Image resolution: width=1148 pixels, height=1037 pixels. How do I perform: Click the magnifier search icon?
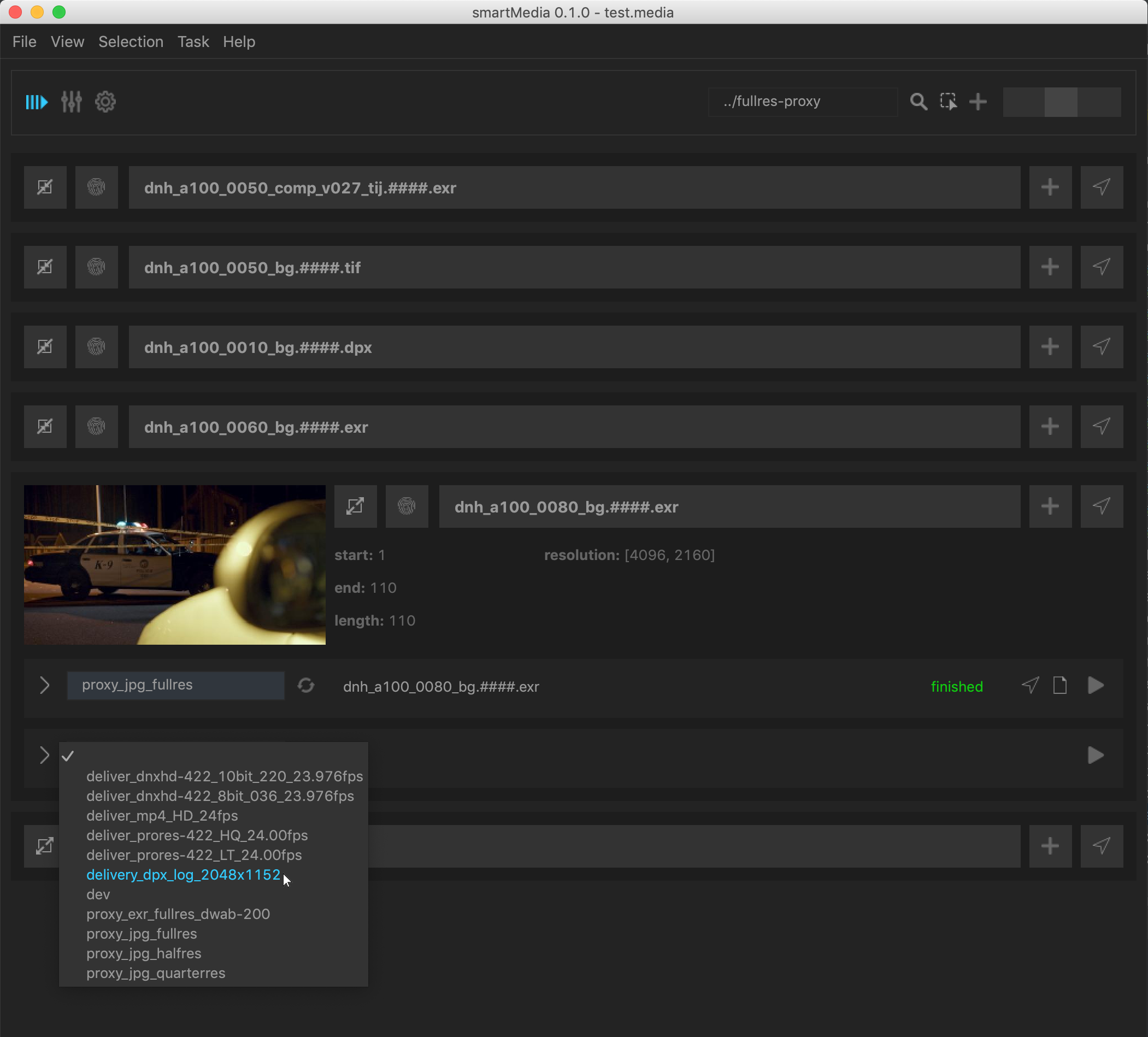918,102
